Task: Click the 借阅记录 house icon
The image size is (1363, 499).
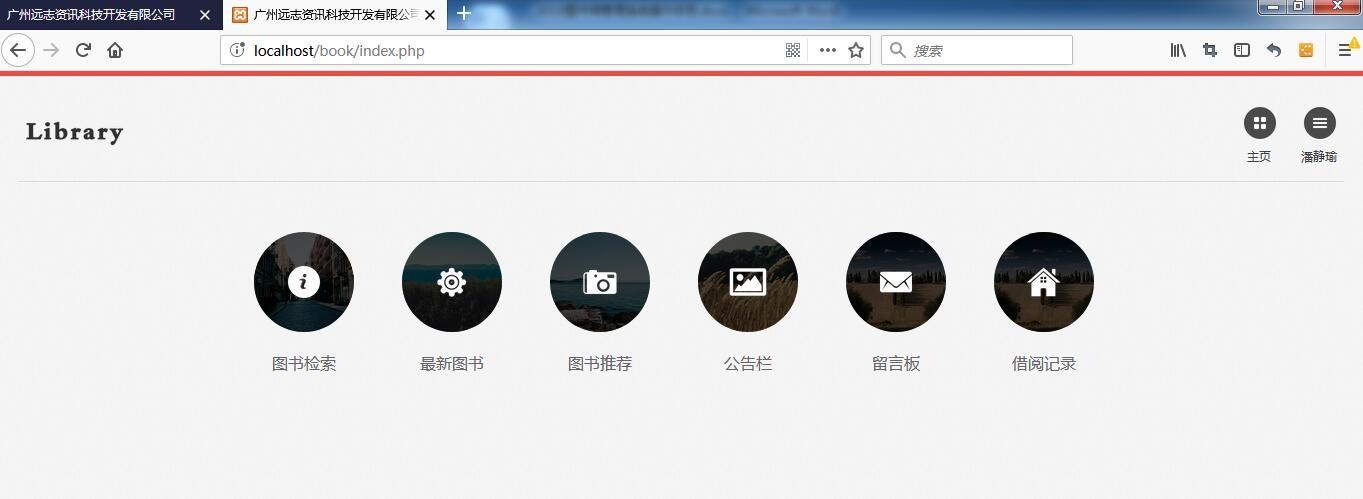Action: coord(1044,282)
